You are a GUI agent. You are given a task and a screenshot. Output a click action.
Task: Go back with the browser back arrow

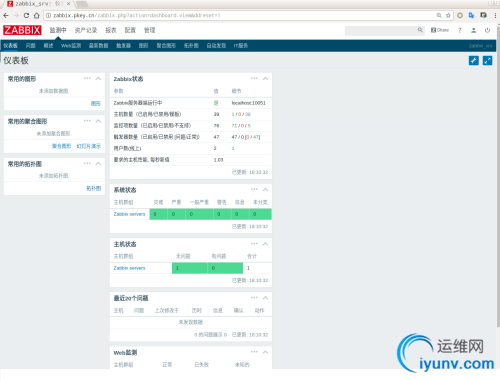[x=6, y=15]
